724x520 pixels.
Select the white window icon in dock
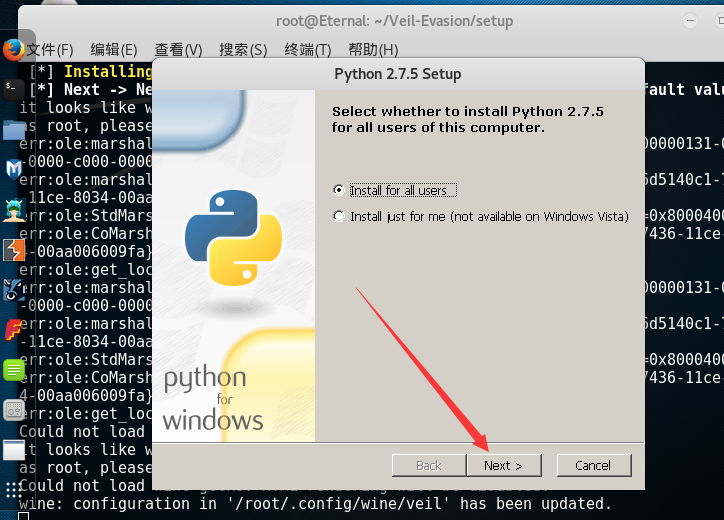(14, 450)
